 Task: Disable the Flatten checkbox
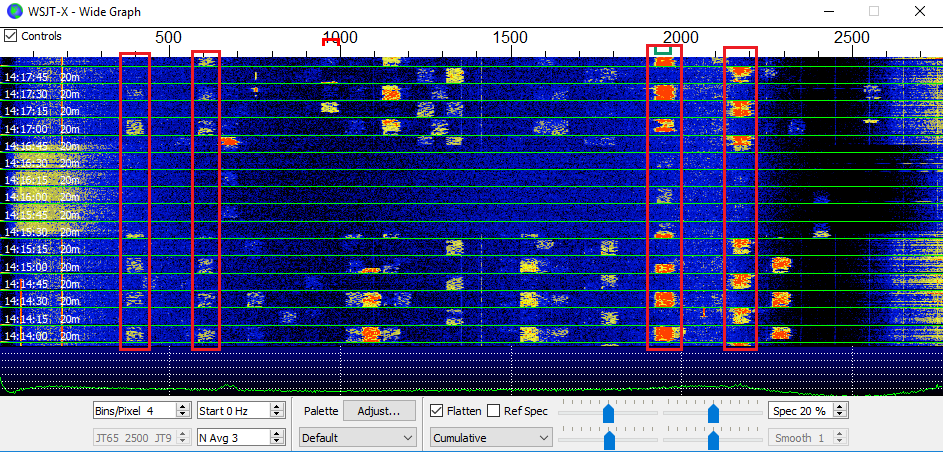point(437,410)
